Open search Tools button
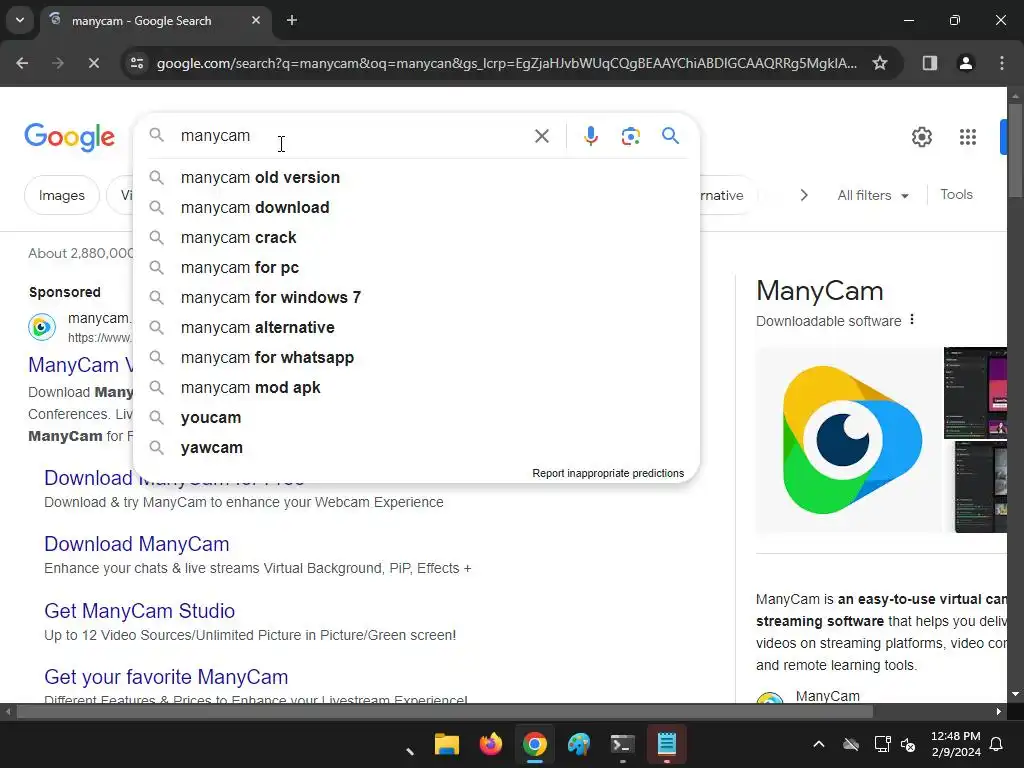The height and width of the screenshot is (768, 1024). click(x=956, y=195)
